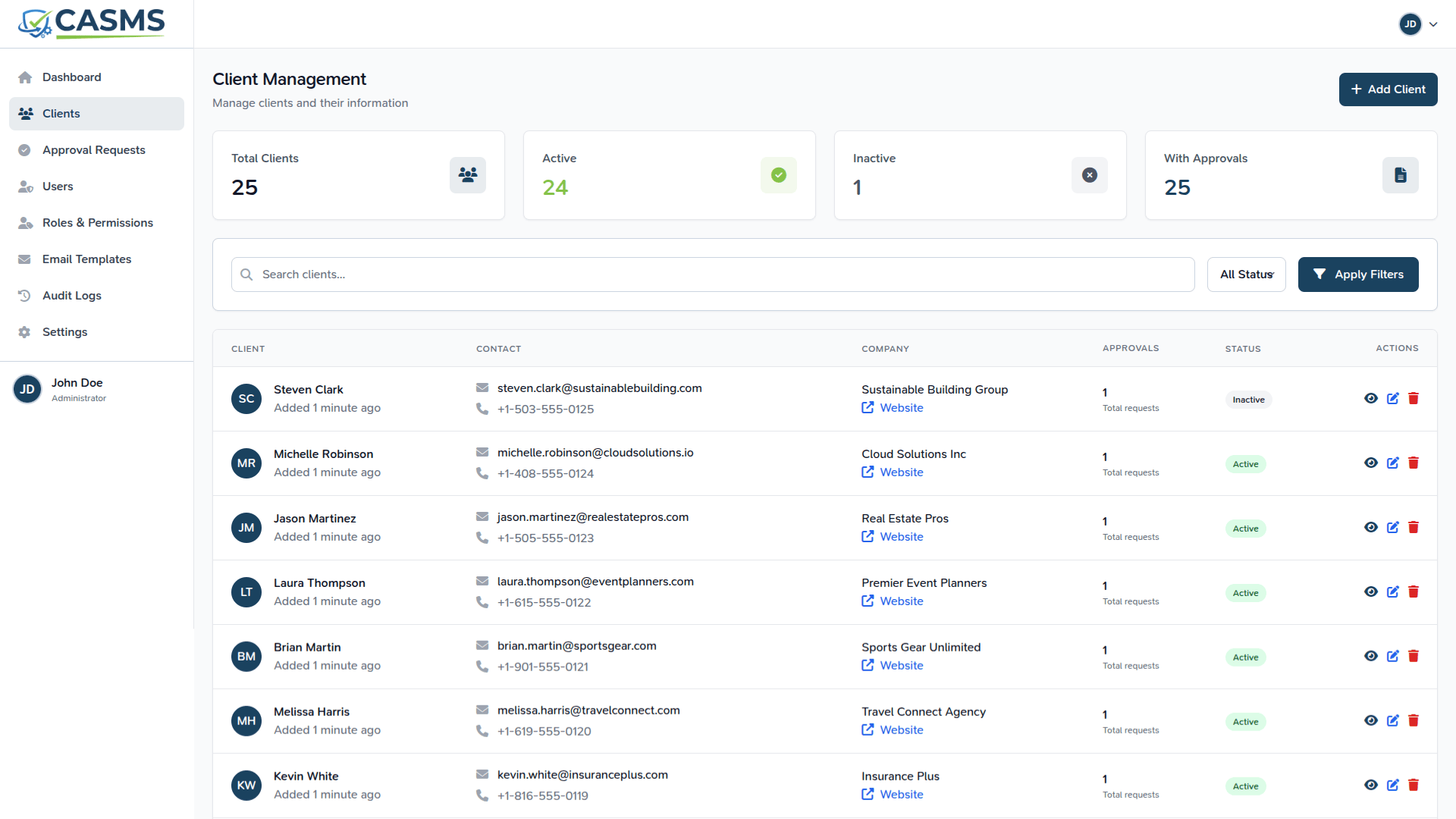Open Cloud Solutions Inc Website link

pos(901,472)
